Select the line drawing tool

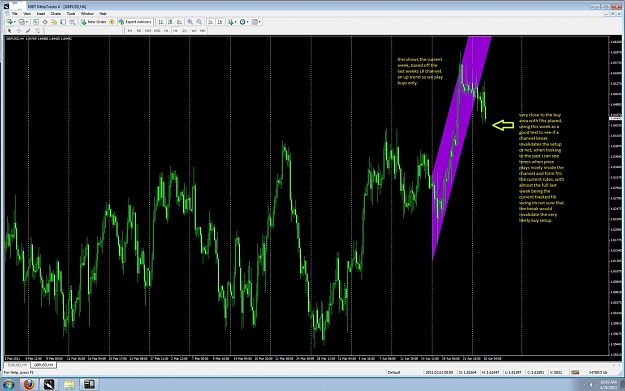28,31
